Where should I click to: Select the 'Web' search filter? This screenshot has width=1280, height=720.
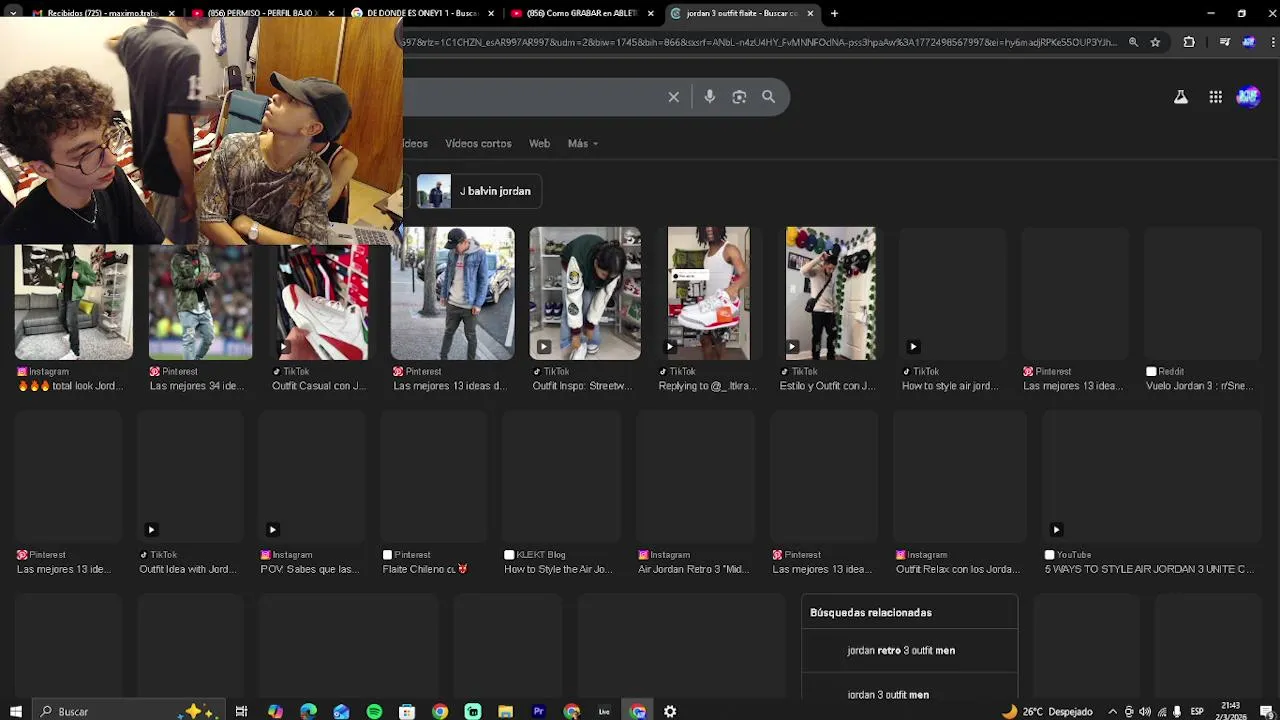(x=539, y=143)
